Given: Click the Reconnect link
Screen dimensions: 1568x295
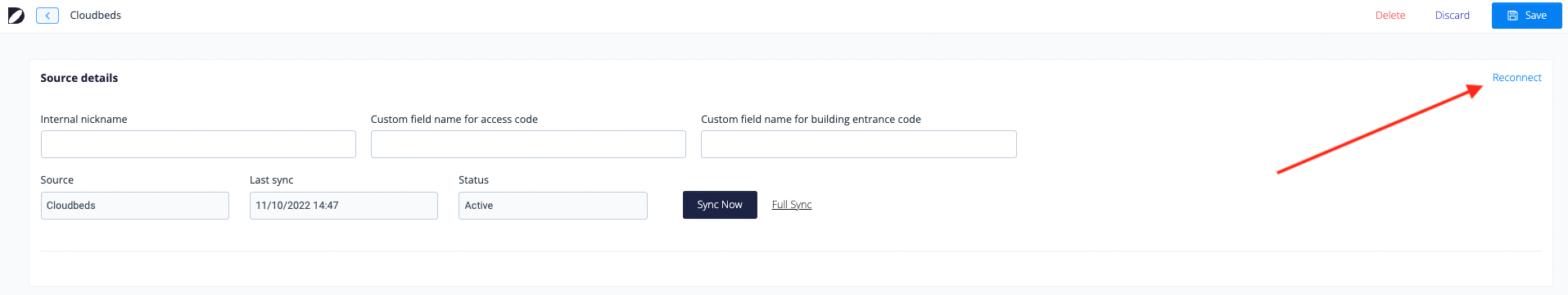Looking at the screenshot, I should tap(1516, 78).
